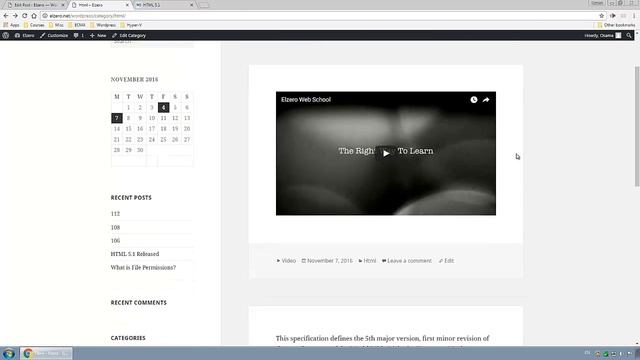The width and height of the screenshot is (640, 360).
Task: Click Leave a comment link
Action: [409, 261]
